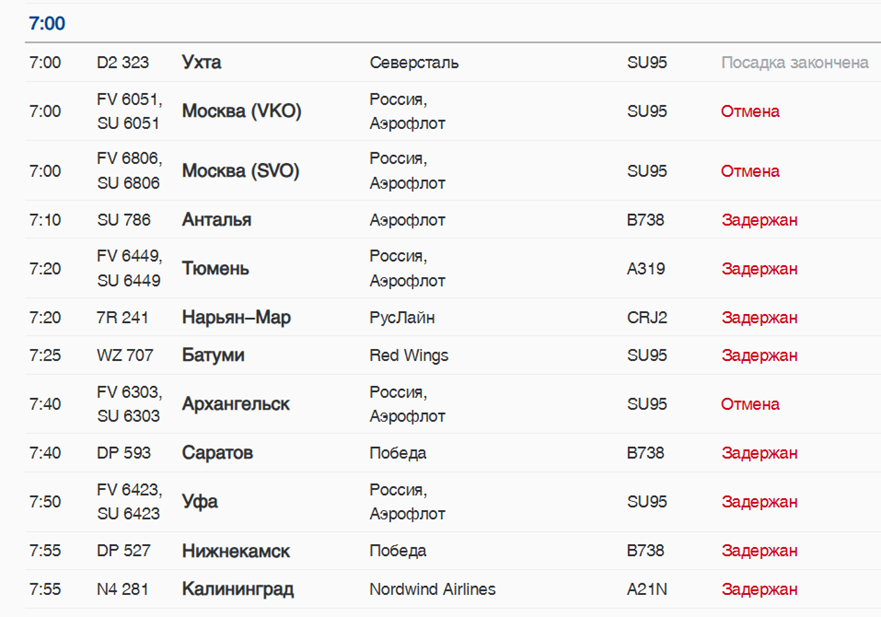This screenshot has height=617, width=881.
Task: Click the Red Wings airline name
Action: [408, 355]
